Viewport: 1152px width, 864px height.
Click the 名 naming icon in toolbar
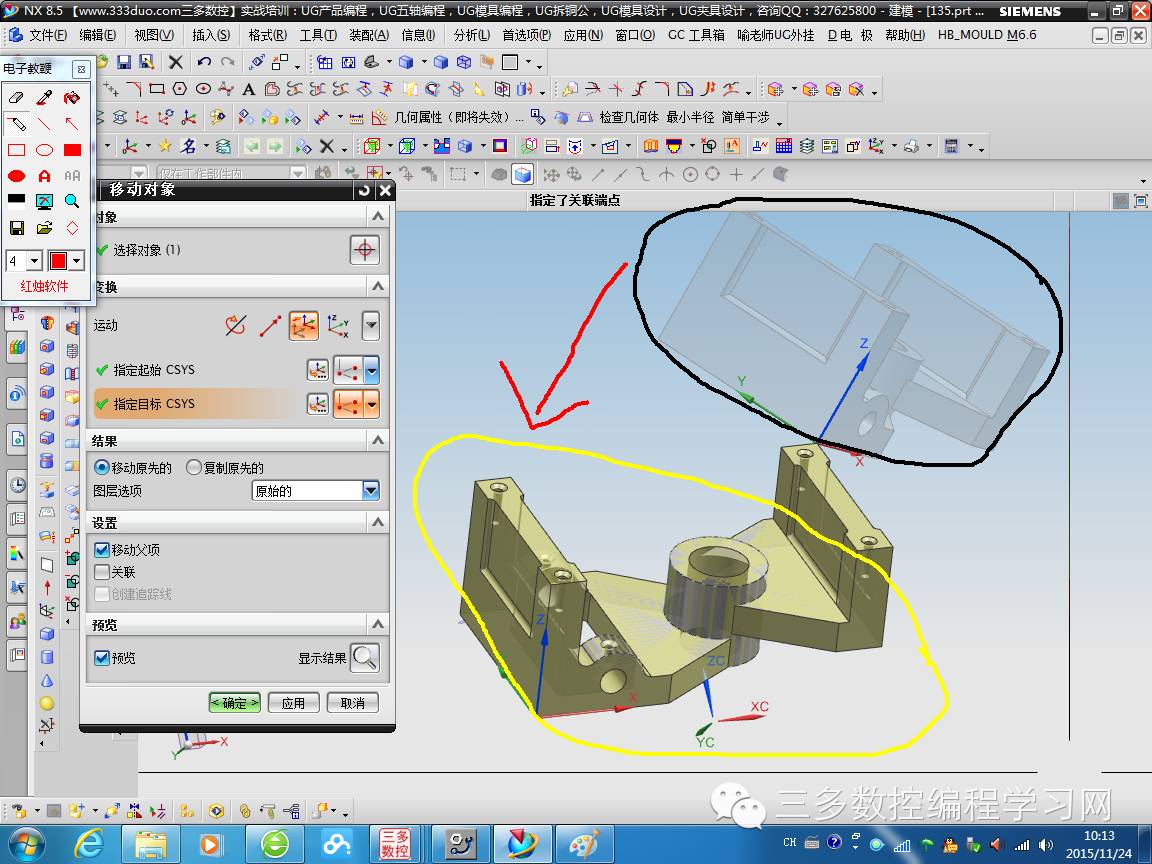(188, 146)
